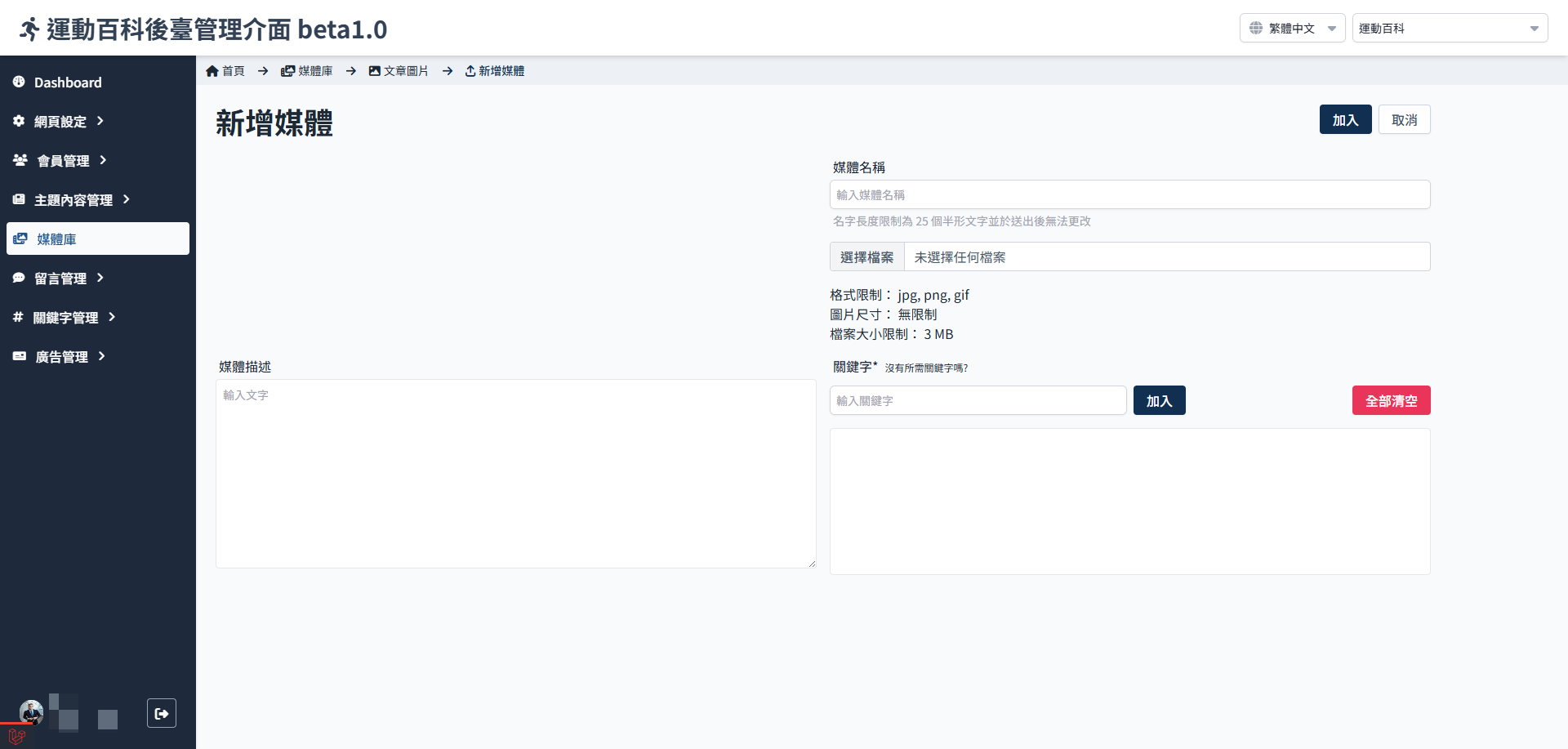
Task: Expand the 關鍵字管理 submenu chevron
Action: tap(112, 317)
